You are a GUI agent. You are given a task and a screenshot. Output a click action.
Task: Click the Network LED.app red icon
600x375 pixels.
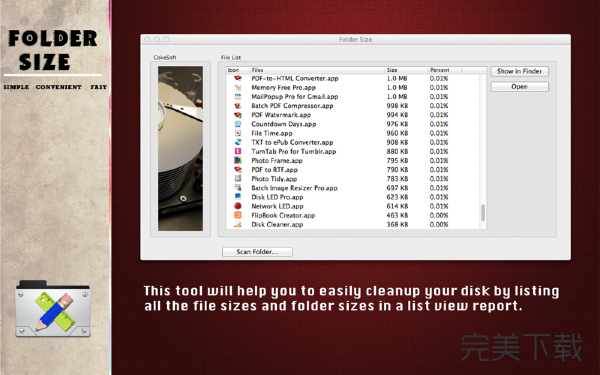click(238, 206)
